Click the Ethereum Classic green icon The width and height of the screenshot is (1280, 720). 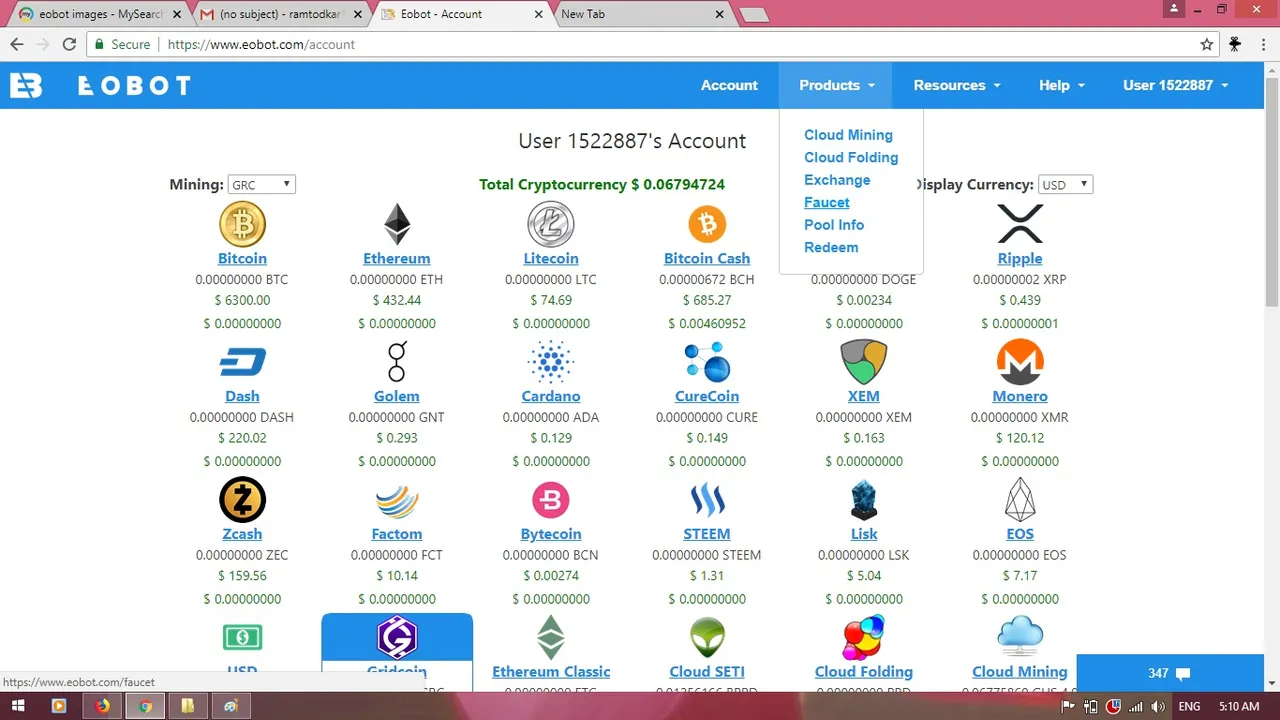[x=551, y=638]
